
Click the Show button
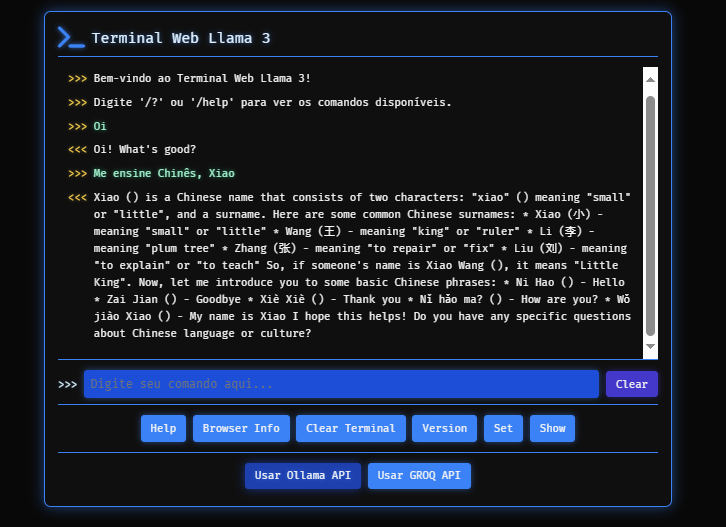552,428
